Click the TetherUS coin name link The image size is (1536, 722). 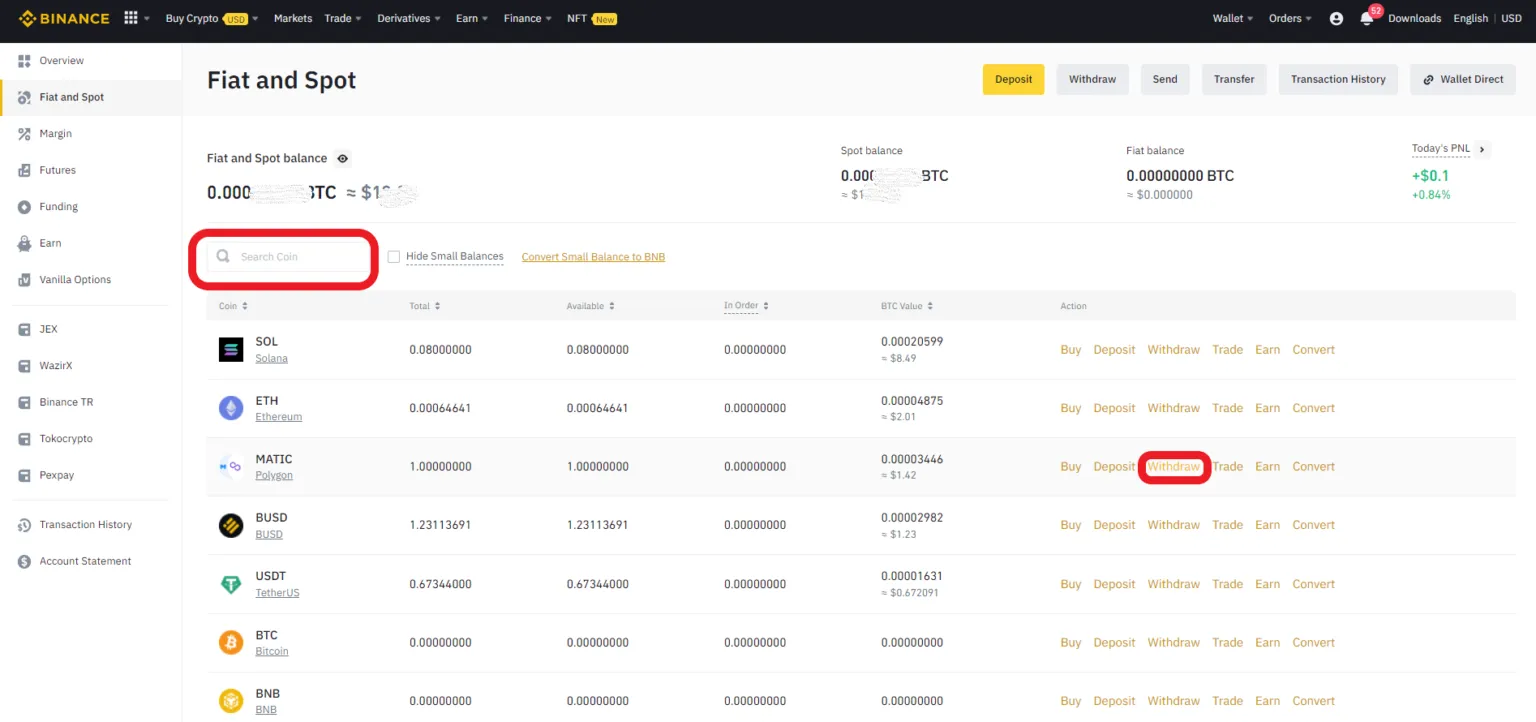[277, 593]
